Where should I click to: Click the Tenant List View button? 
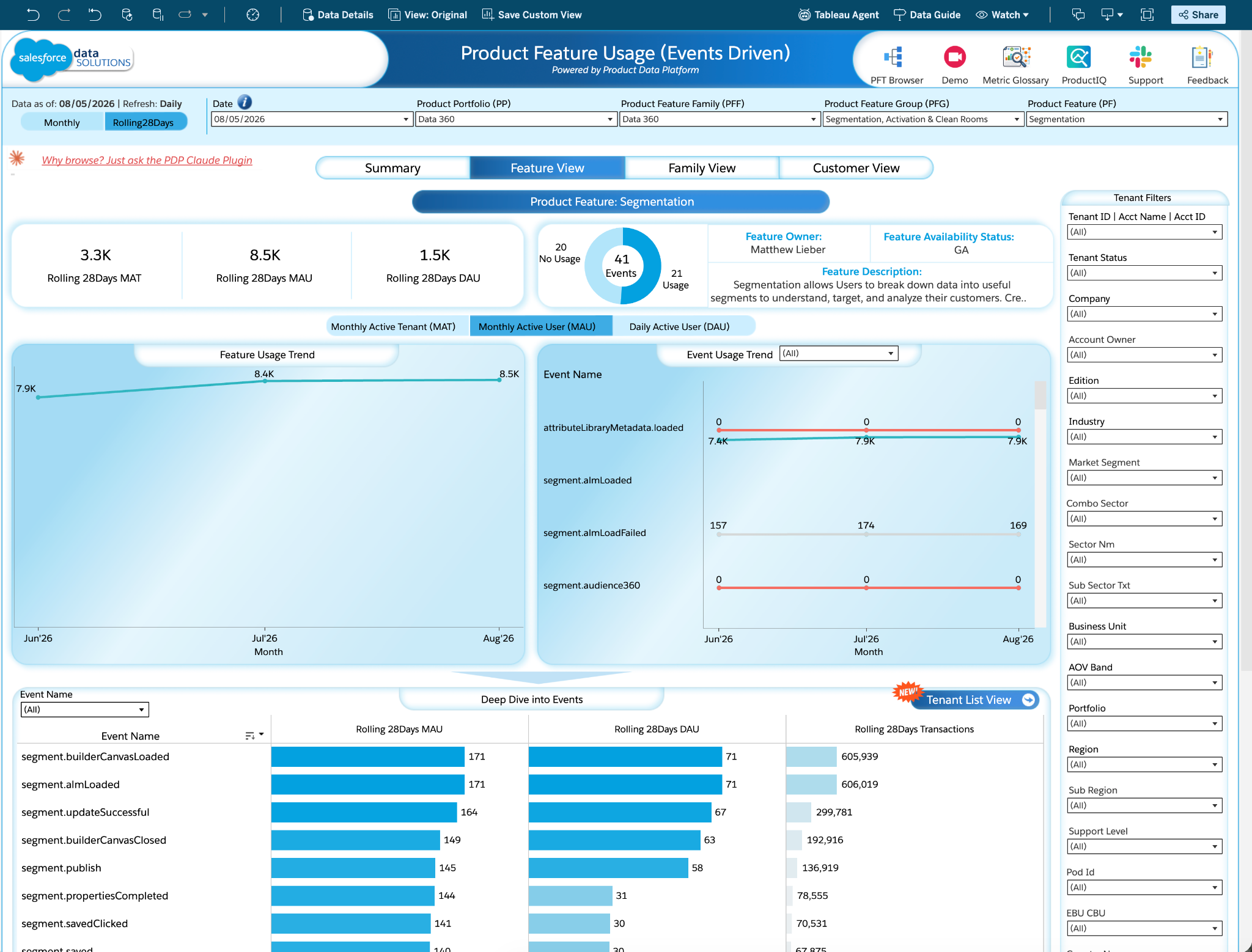(976, 700)
